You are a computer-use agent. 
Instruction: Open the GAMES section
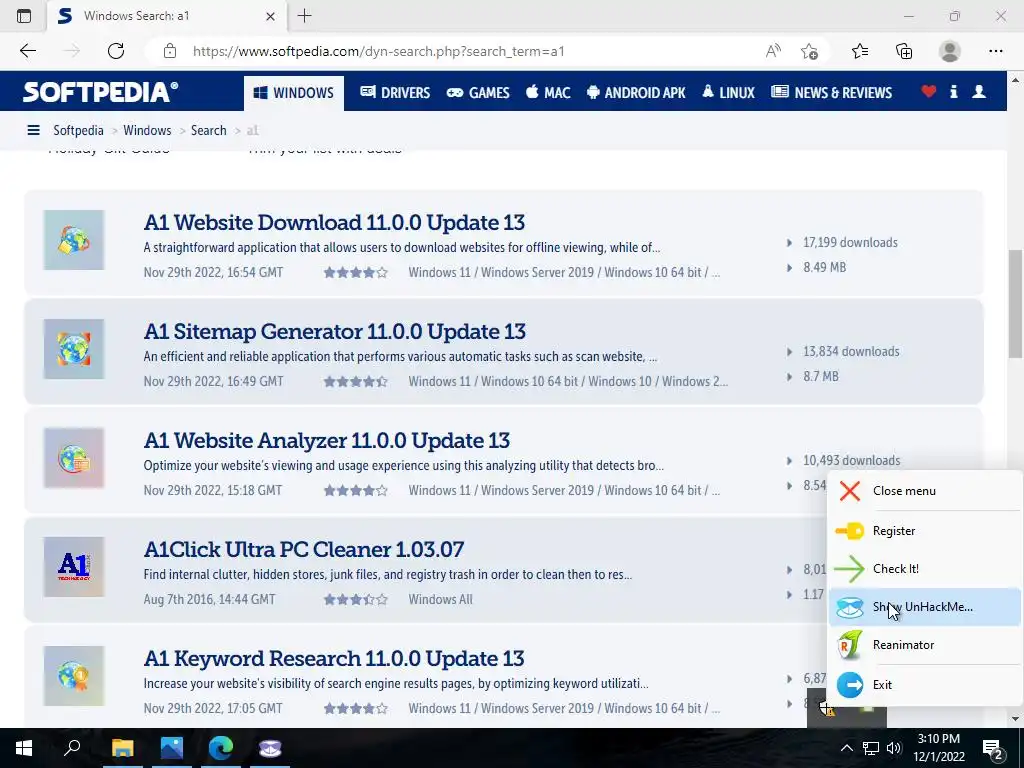coord(477,93)
